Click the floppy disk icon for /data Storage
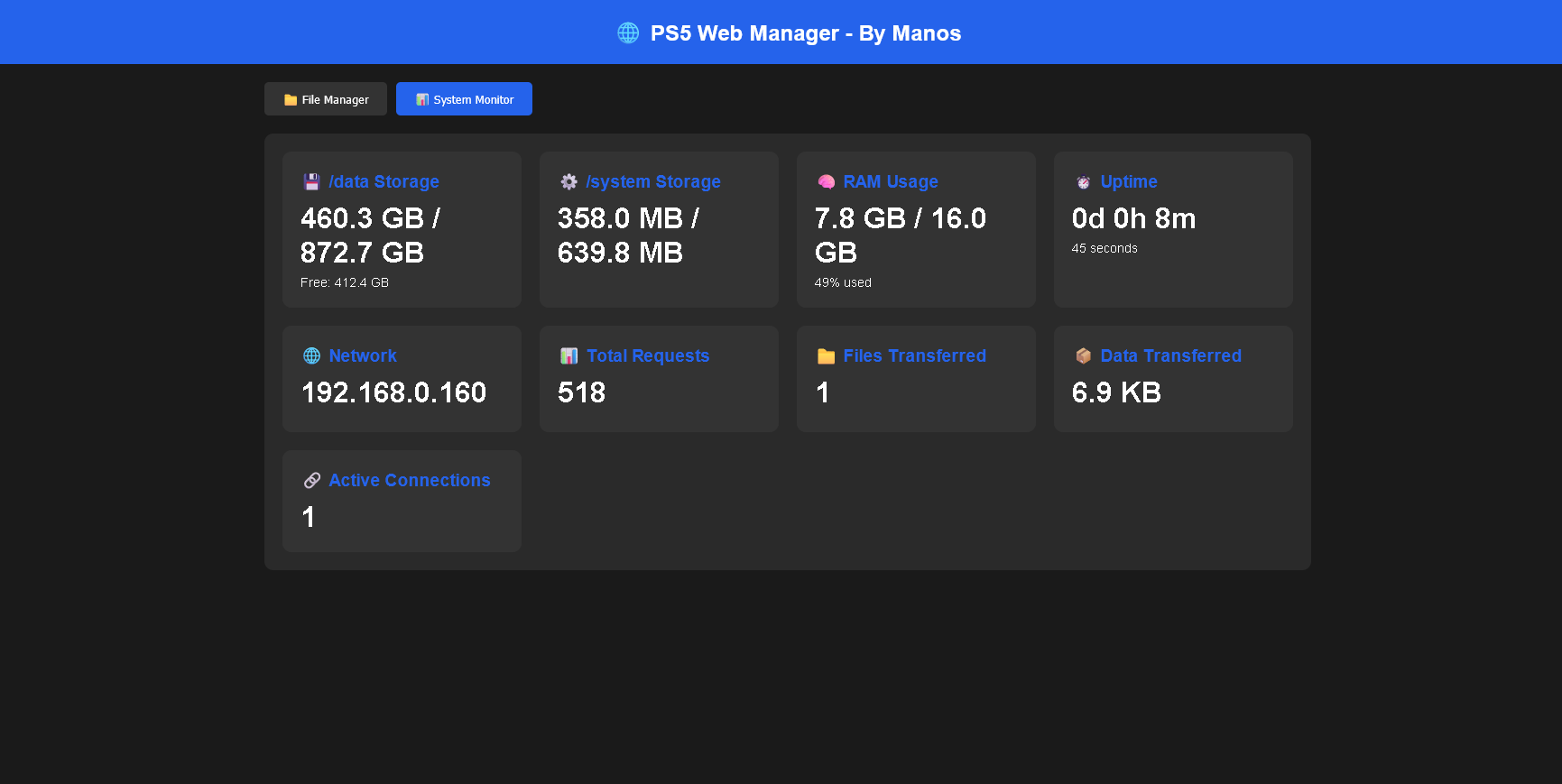The height and width of the screenshot is (784, 1562). (312, 182)
